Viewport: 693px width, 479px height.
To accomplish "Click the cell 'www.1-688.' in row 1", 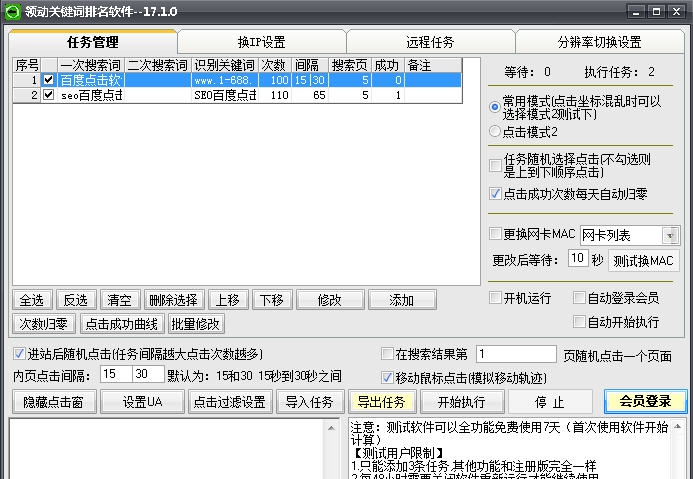I will tap(225, 80).
